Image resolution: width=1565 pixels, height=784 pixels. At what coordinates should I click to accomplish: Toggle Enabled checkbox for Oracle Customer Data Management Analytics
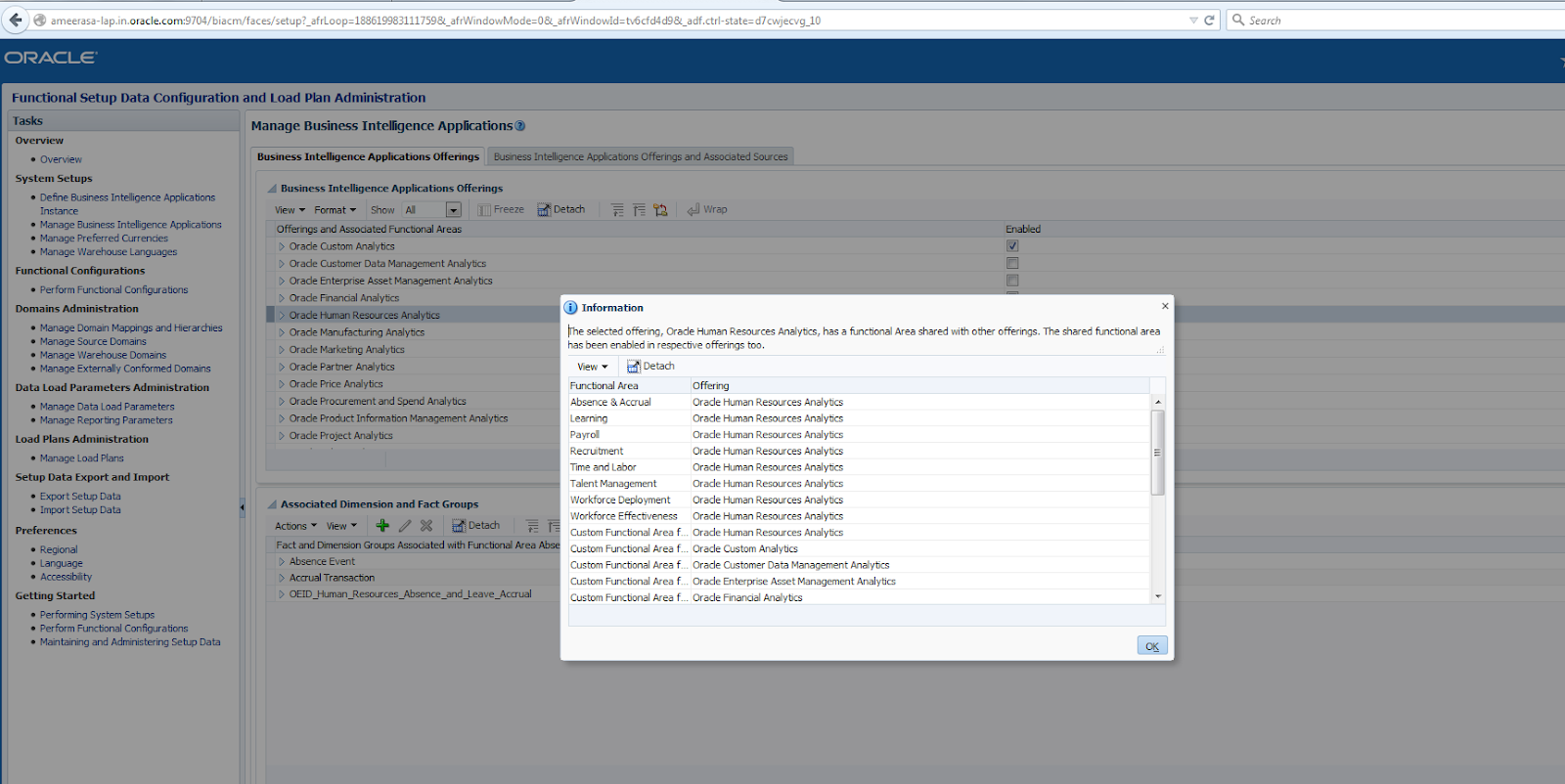tap(1012, 263)
